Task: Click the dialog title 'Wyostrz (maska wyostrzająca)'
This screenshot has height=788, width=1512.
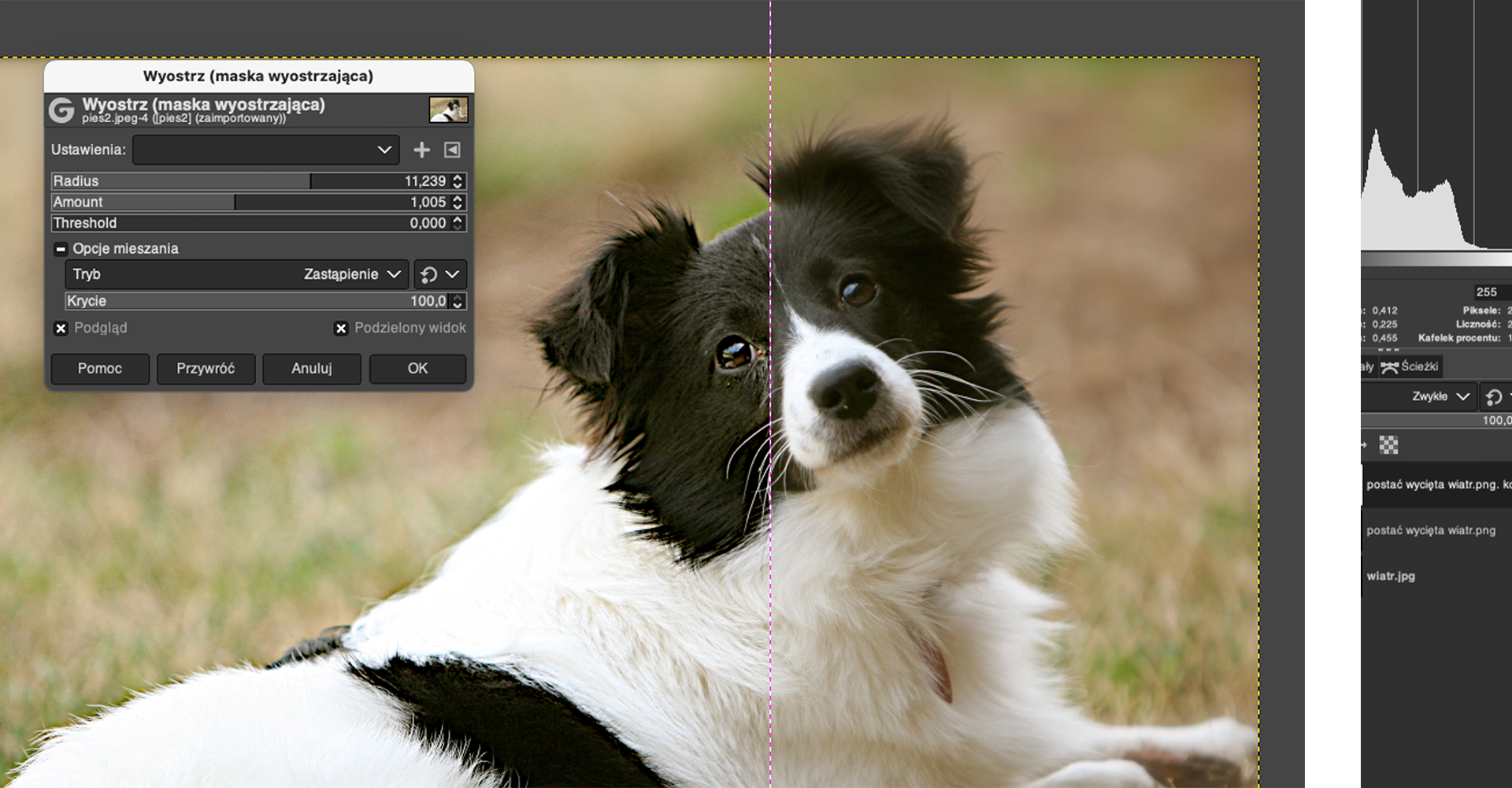Action: (x=258, y=76)
